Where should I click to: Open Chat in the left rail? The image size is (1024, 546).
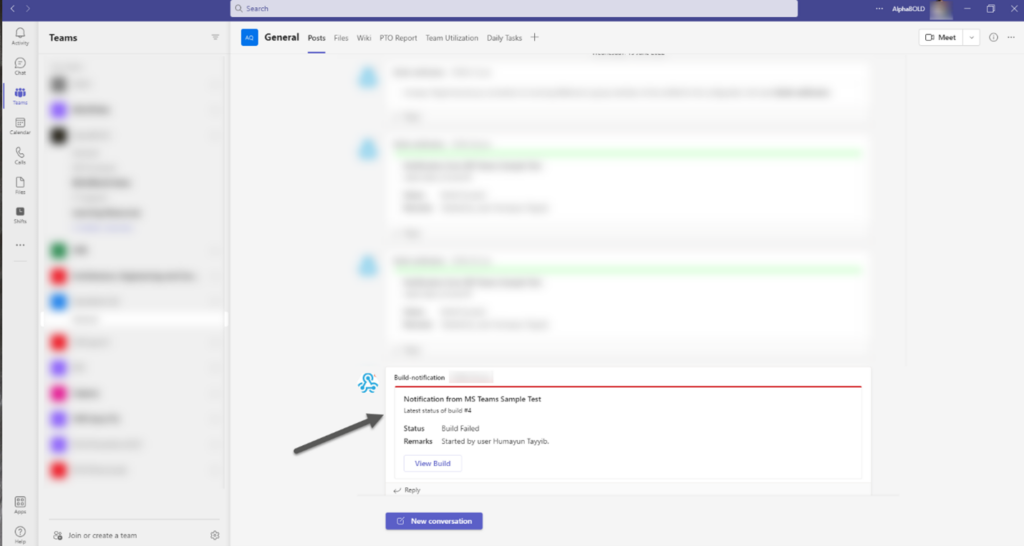tap(20, 66)
